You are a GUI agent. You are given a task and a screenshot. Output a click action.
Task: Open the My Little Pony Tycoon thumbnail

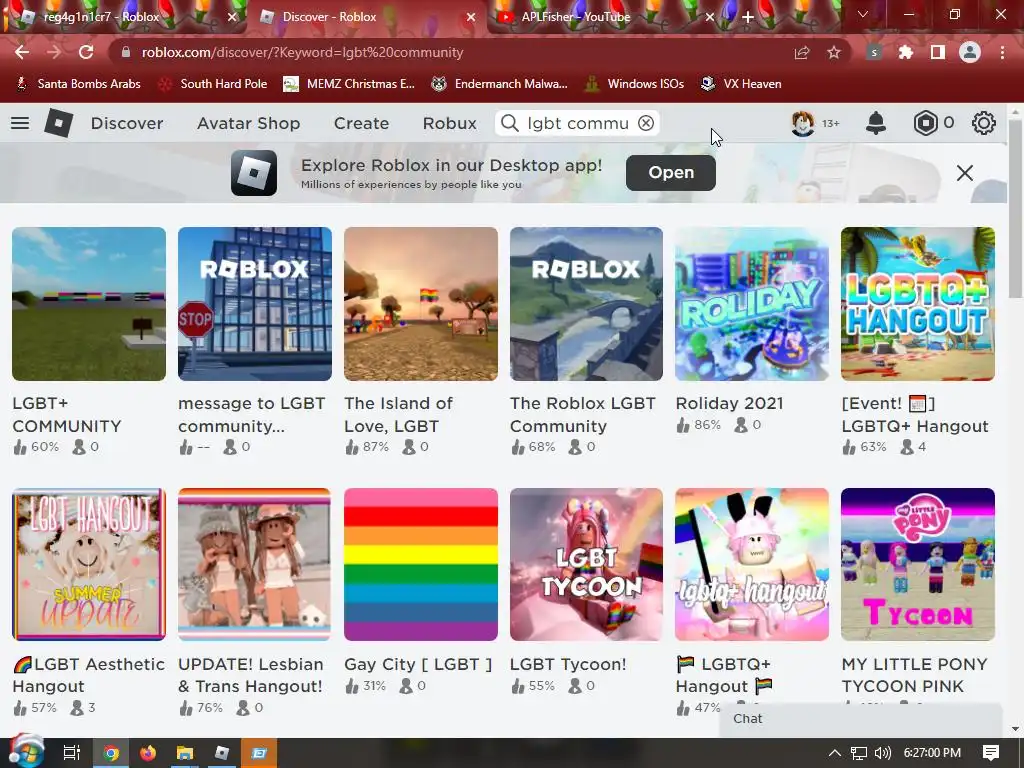coord(918,564)
